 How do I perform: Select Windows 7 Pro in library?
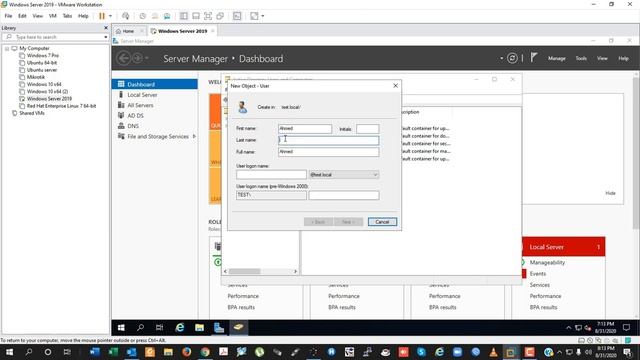pyautogui.click(x=42, y=56)
